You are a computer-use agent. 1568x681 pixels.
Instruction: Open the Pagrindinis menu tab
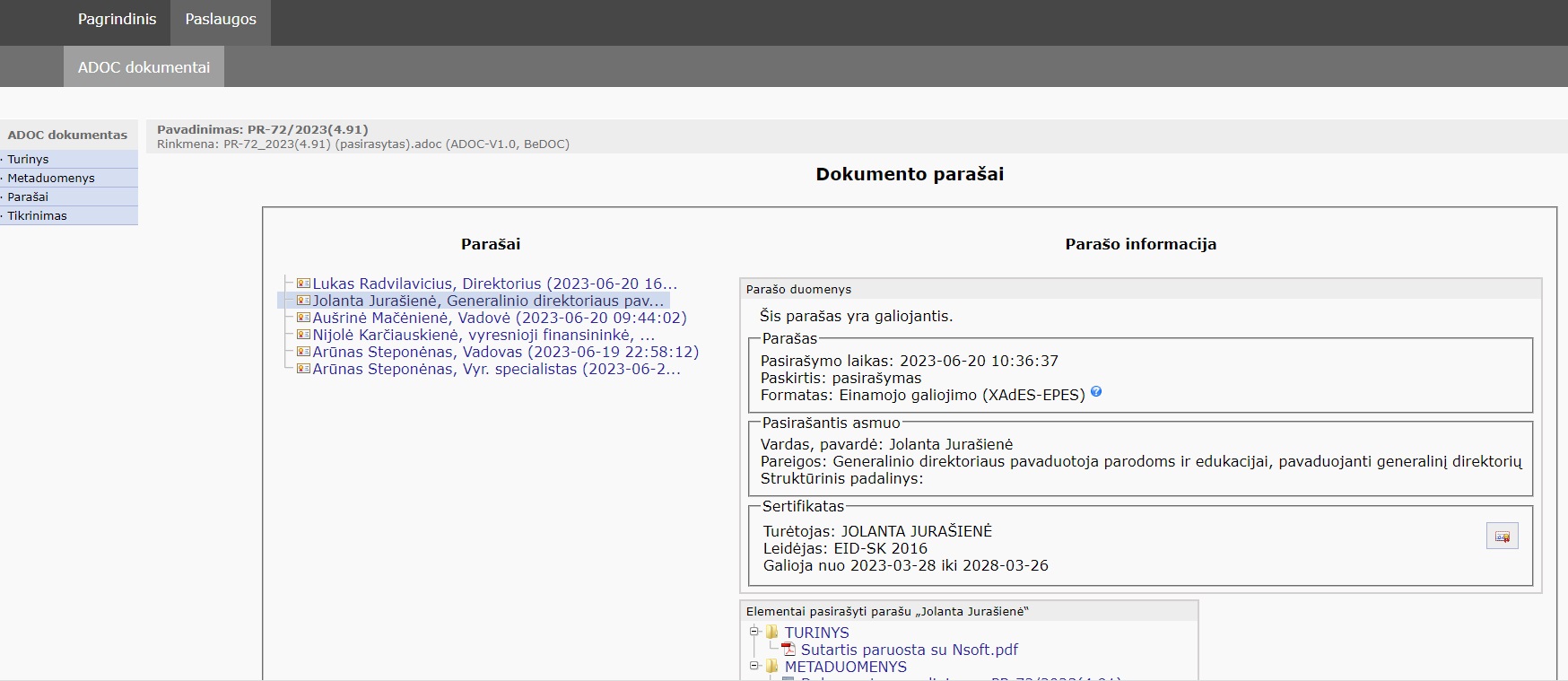pyautogui.click(x=117, y=19)
